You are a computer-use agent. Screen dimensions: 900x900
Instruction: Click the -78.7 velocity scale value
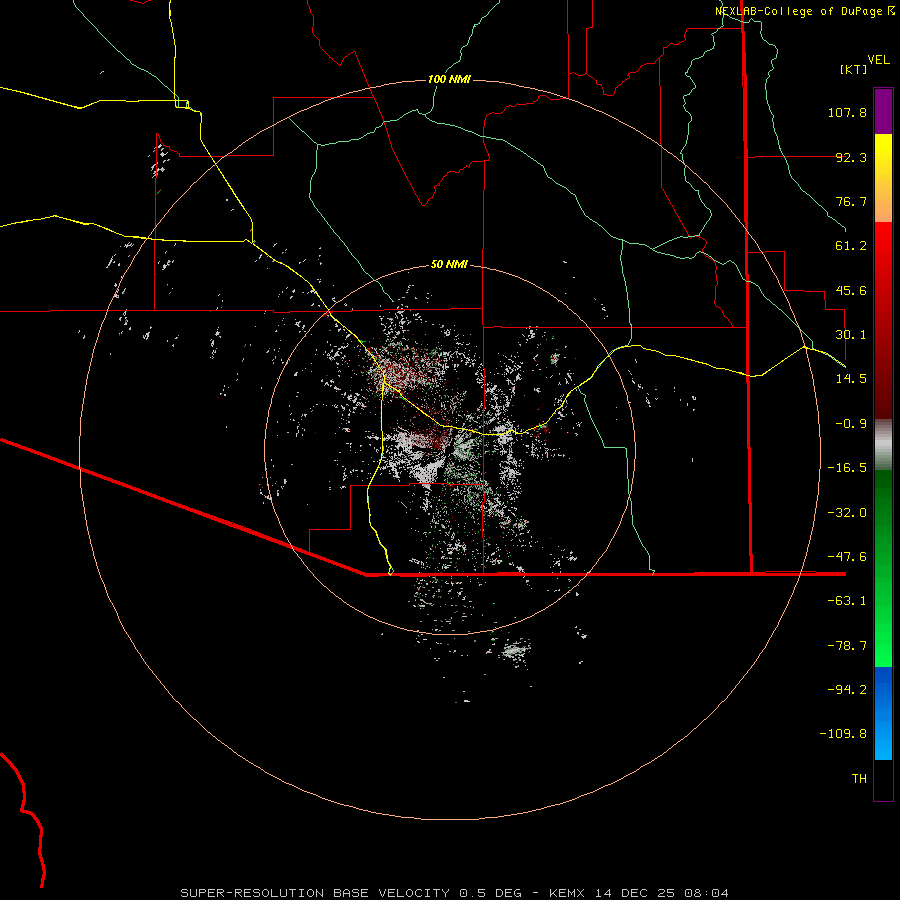pyautogui.click(x=847, y=646)
